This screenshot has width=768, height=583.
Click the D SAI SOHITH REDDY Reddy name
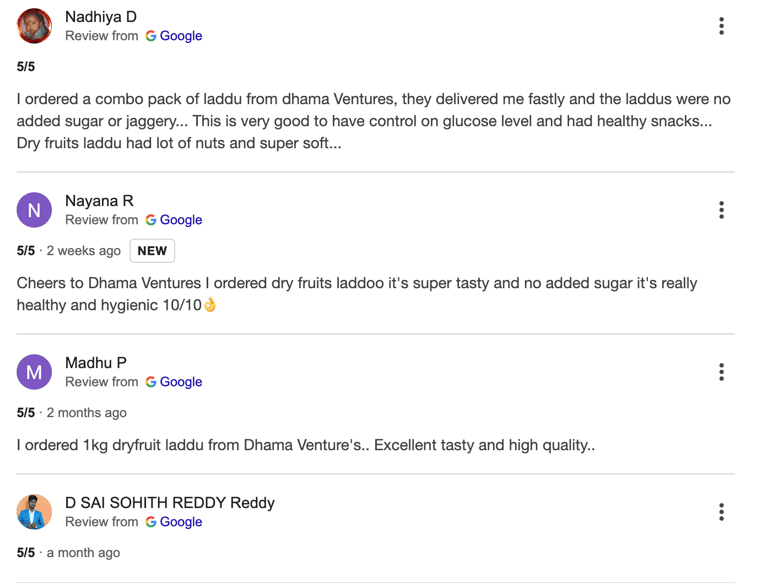(170, 503)
